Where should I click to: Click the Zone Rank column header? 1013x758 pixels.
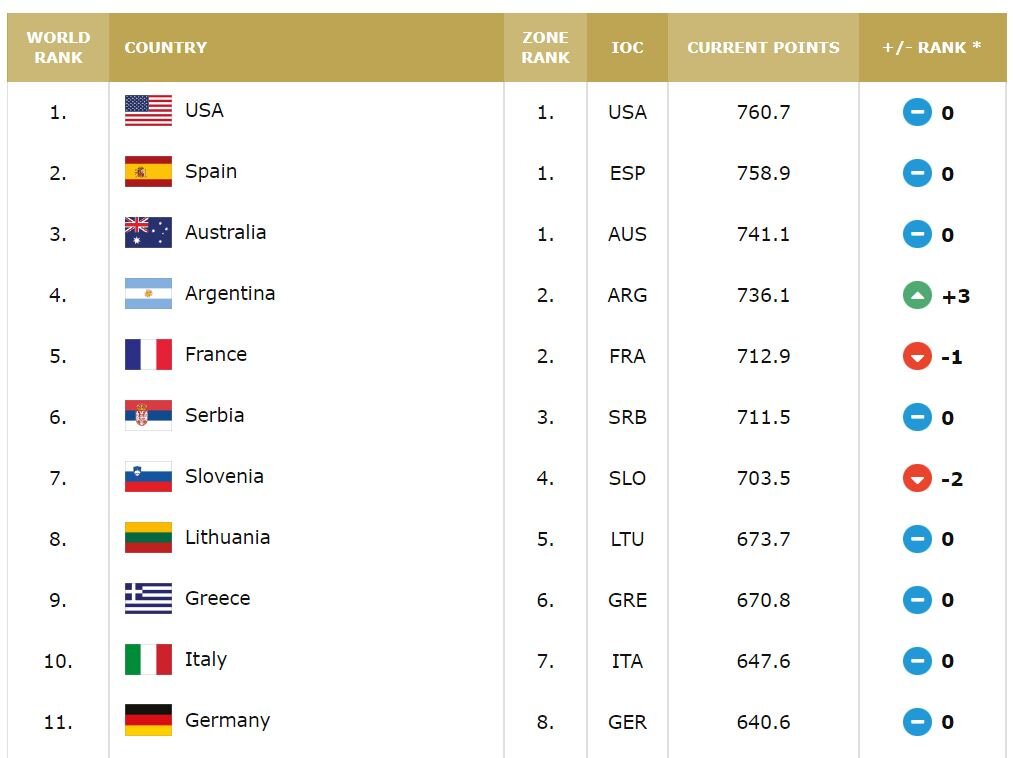[545, 48]
